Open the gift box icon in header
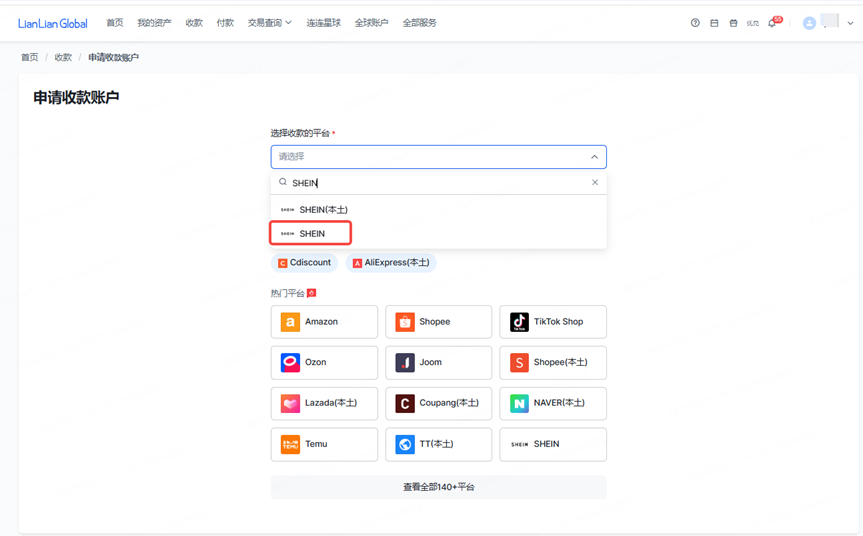Viewport: 863px width, 536px height. (x=733, y=23)
